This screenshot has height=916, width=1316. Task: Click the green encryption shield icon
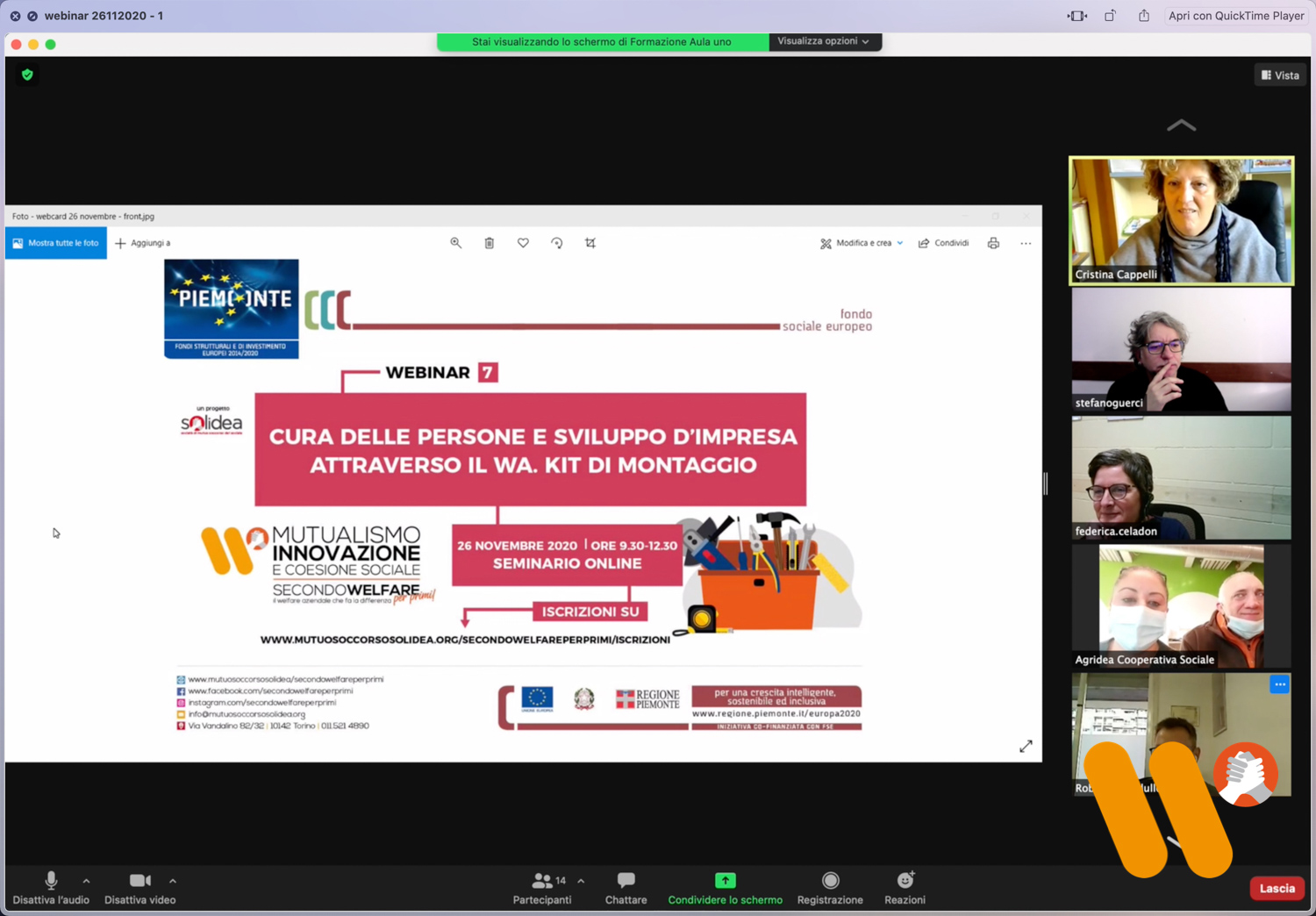click(27, 75)
